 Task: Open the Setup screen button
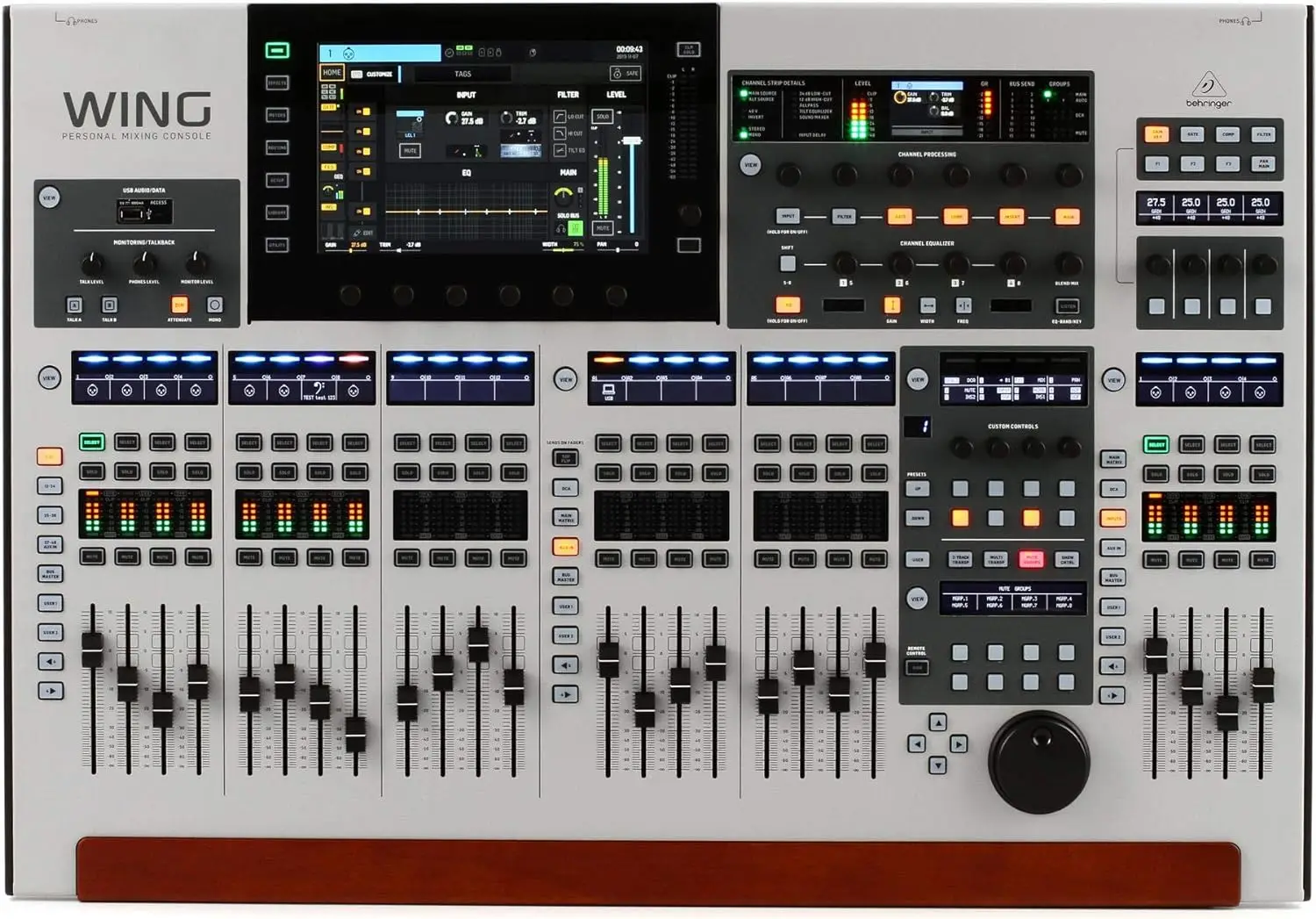click(277, 180)
